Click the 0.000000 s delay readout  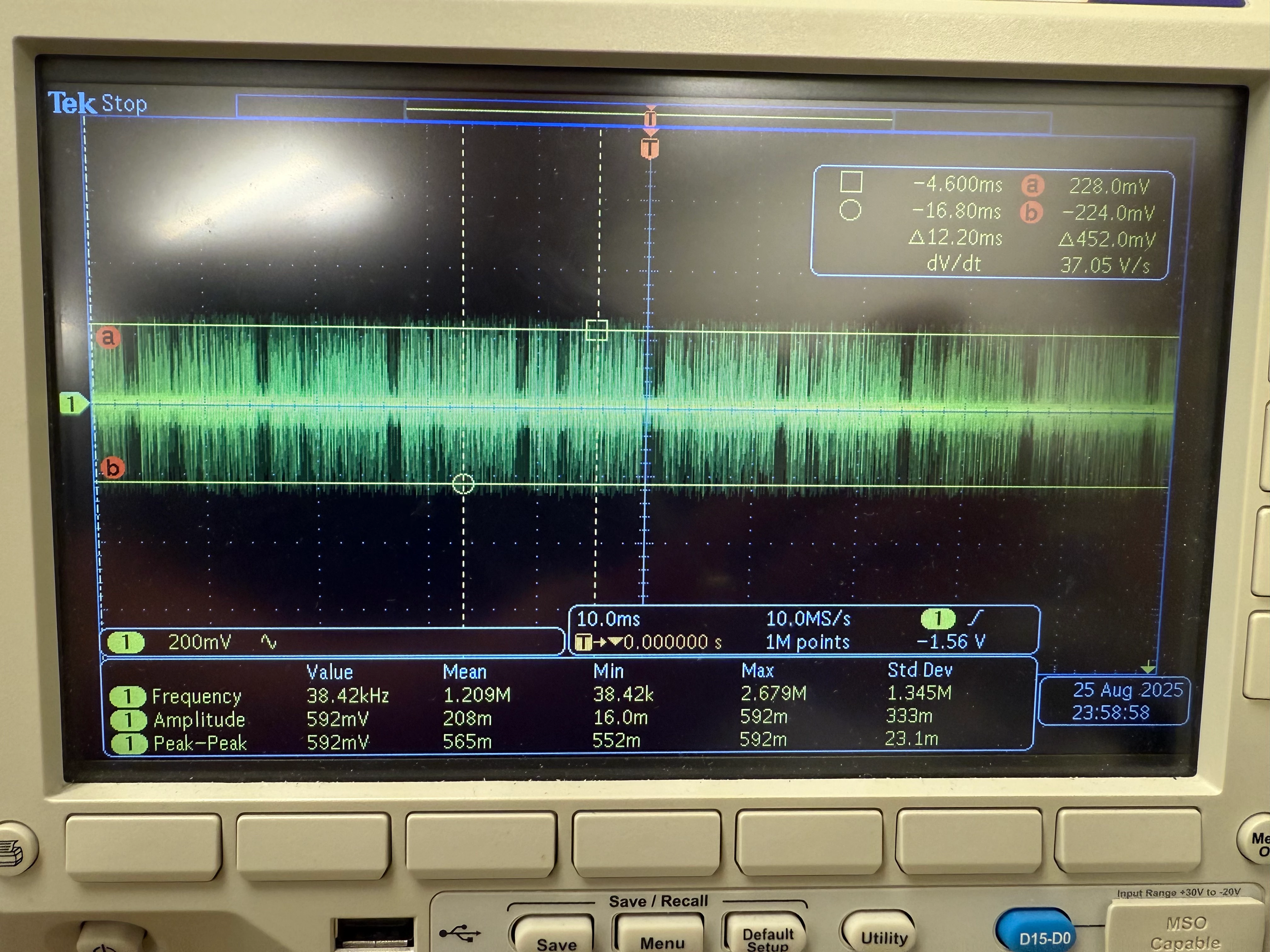(672, 642)
